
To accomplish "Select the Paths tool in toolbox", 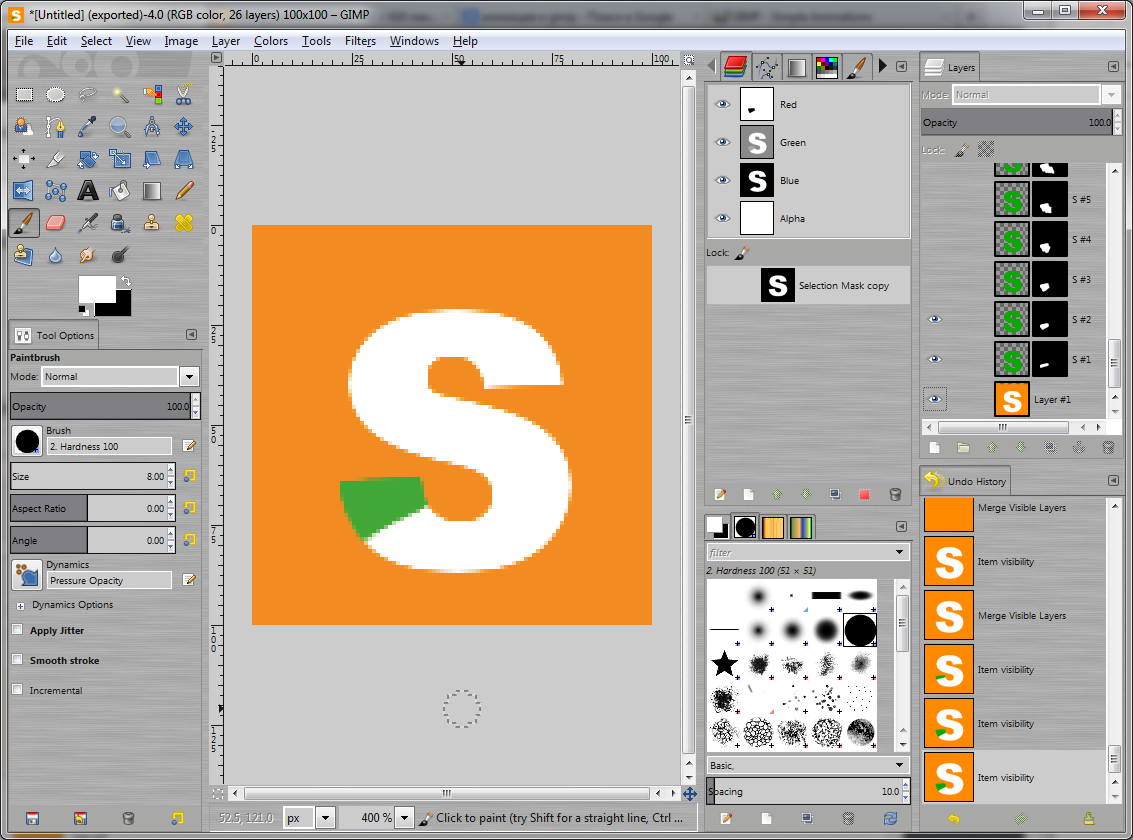I will (x=56, y=127).
